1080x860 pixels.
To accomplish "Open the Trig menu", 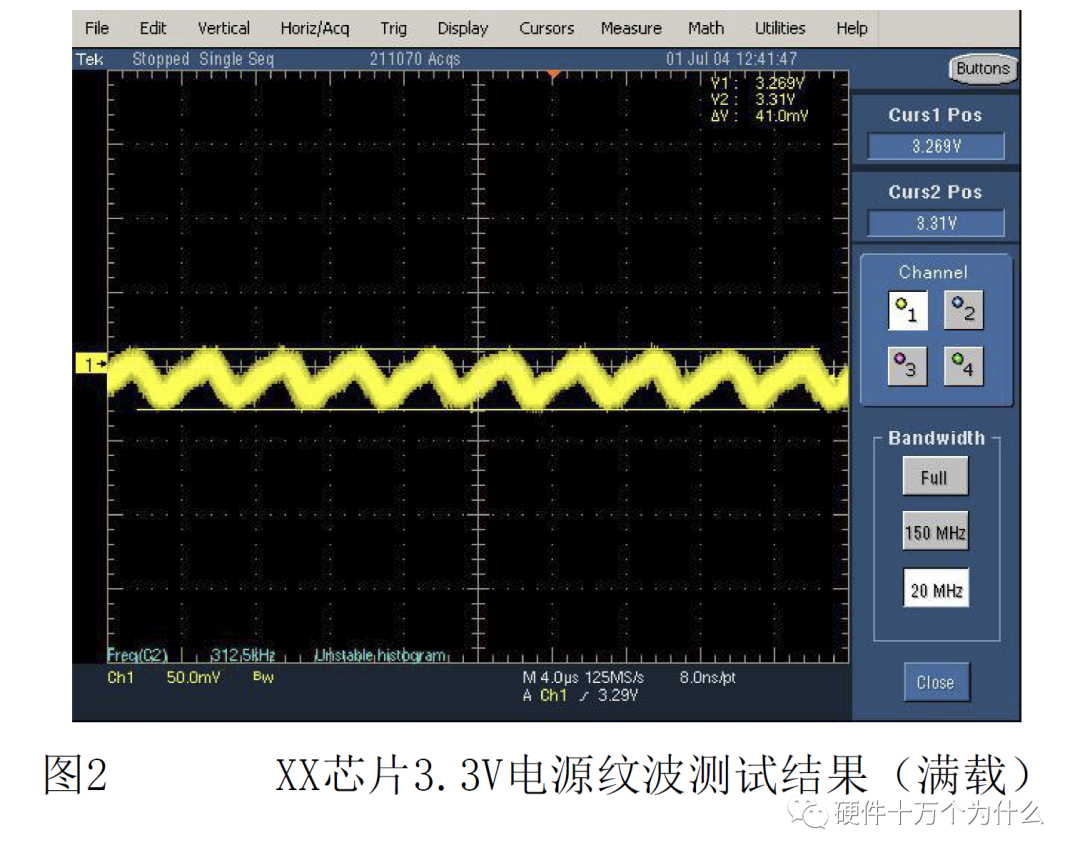I will [393, 28].
